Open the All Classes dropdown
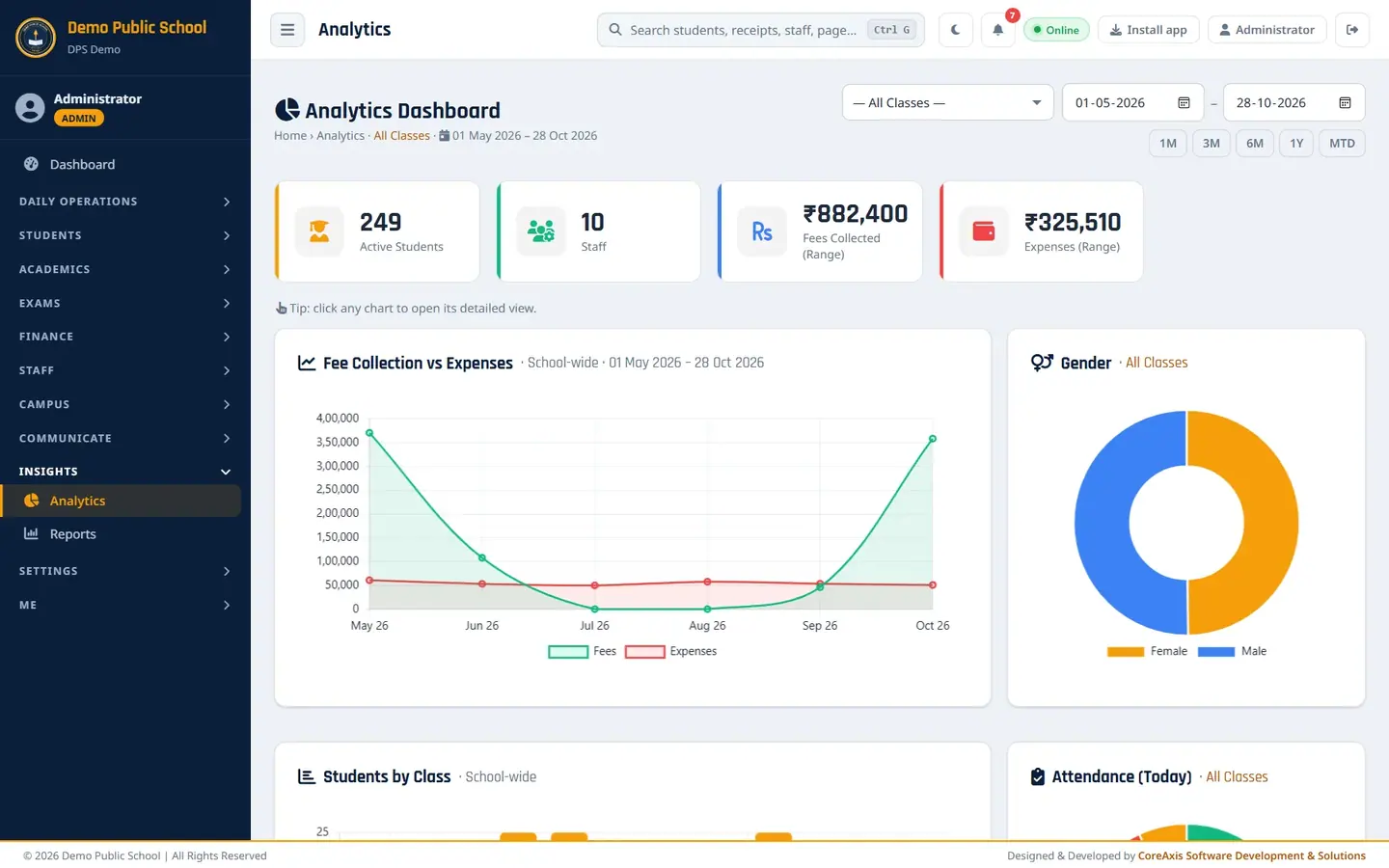Viewport: 1389px width, 868px height. point(947,102)
